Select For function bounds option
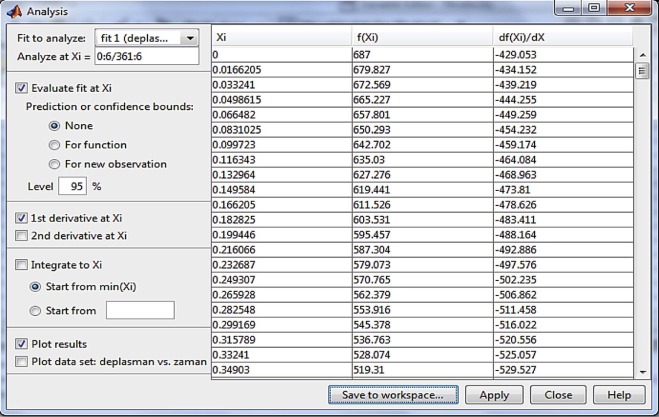659x417 pixels. 54,145
